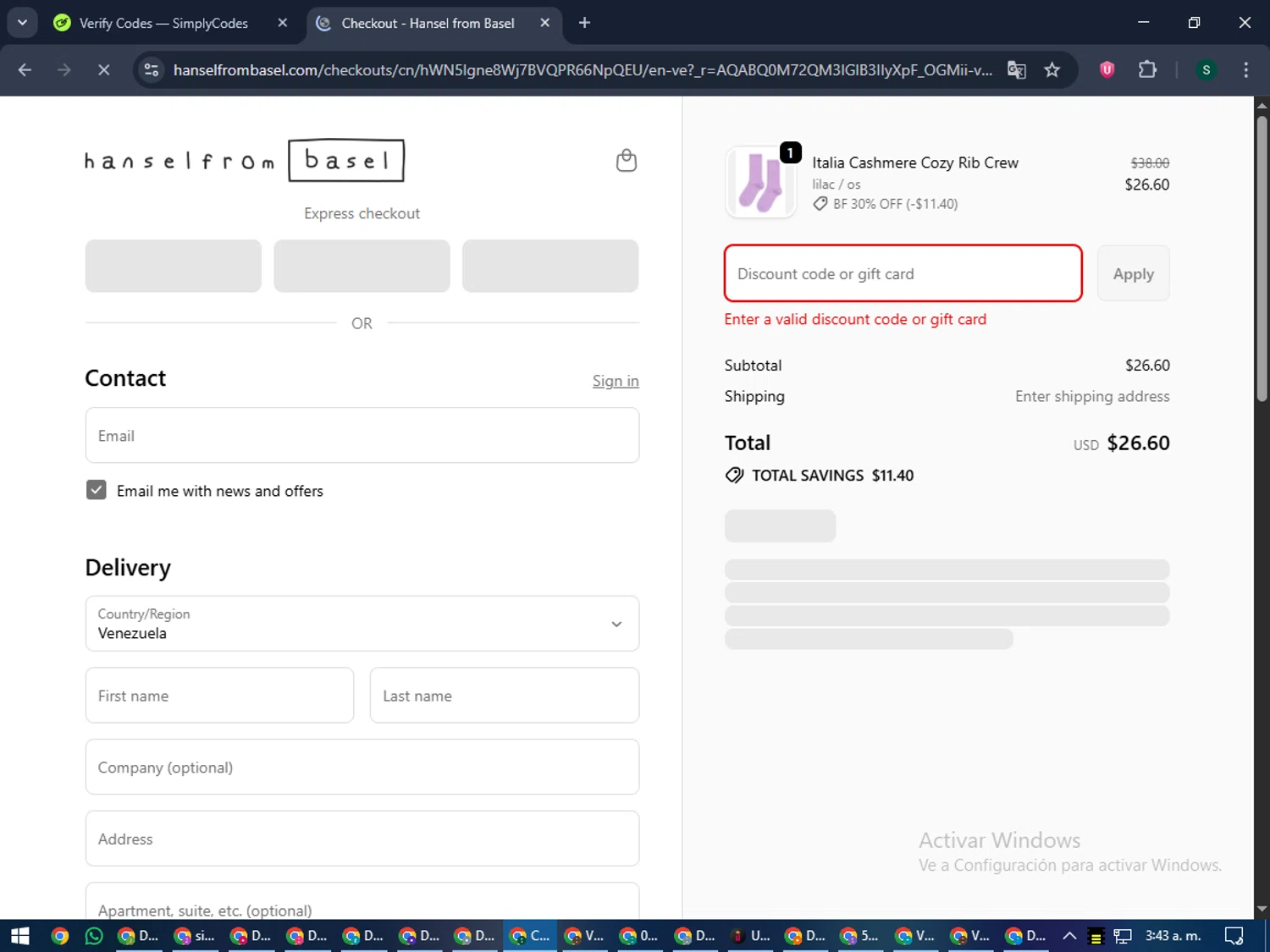This screenshot has width=1270, height=952.
Task: Focus the Apartment, suite, etc. field
Action: 362,902
